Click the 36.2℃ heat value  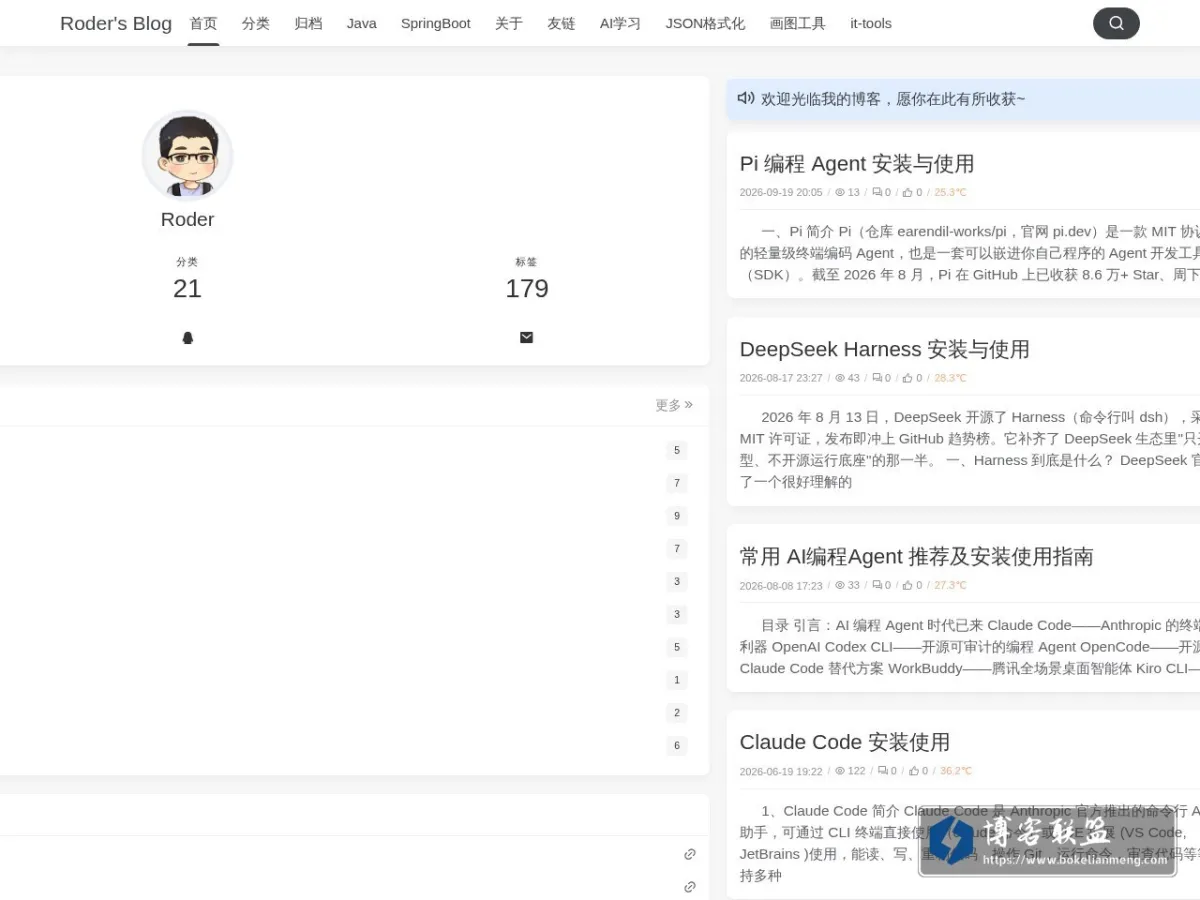coord(956,771)
